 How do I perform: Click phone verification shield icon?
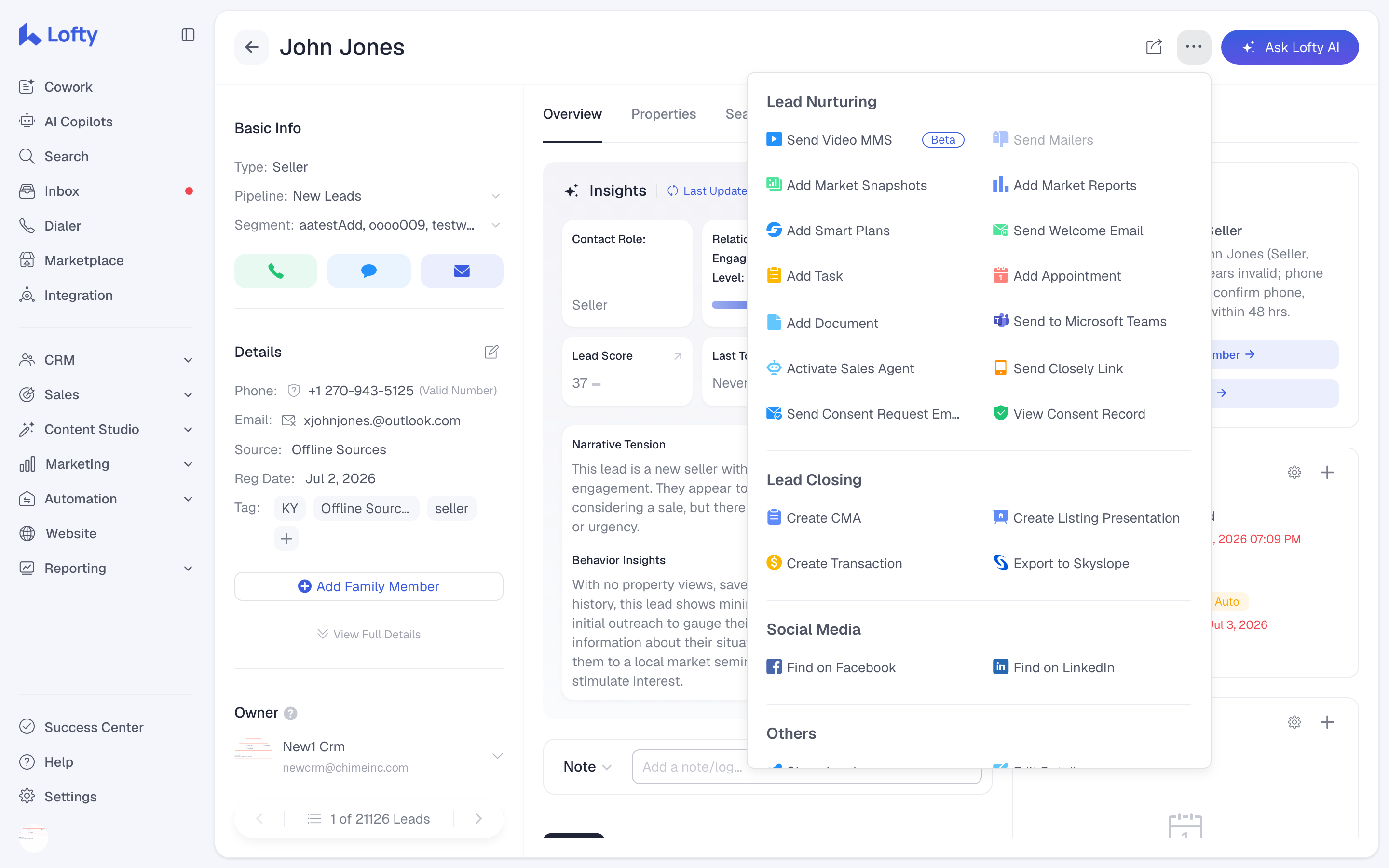[x=293, y=391]
